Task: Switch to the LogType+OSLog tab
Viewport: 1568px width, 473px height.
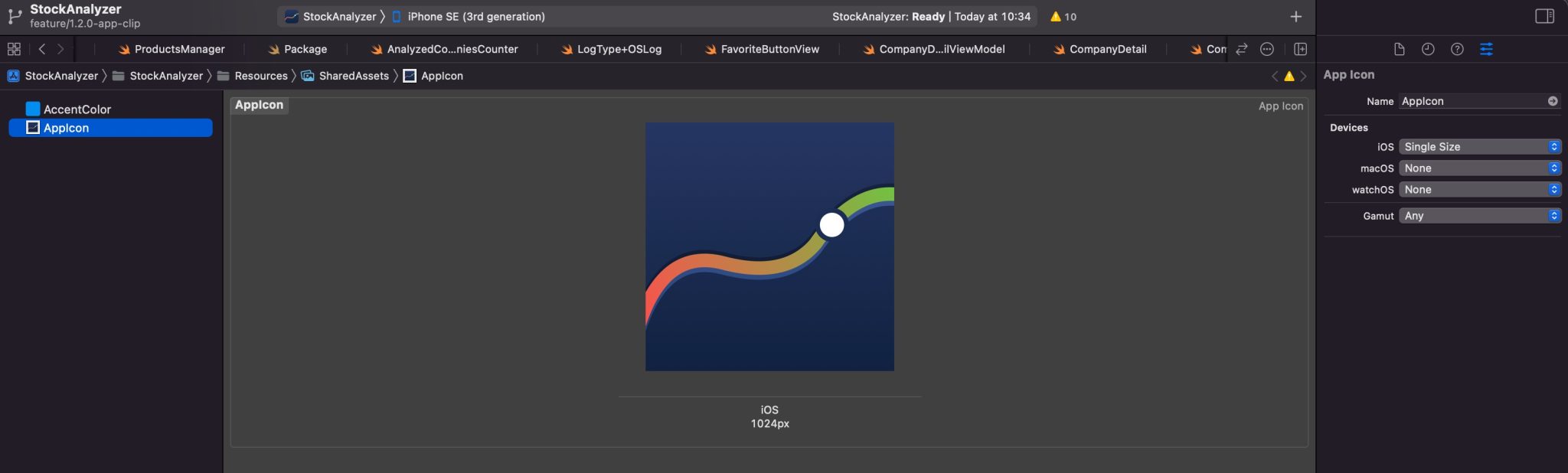Action: [x=611, y=49]
